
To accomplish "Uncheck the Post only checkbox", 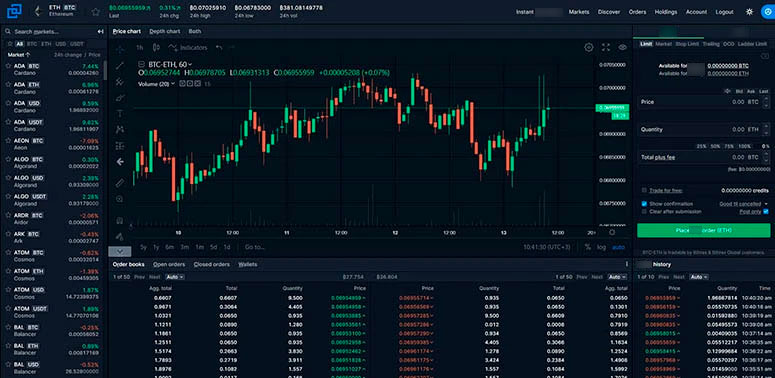I will 766,211.
